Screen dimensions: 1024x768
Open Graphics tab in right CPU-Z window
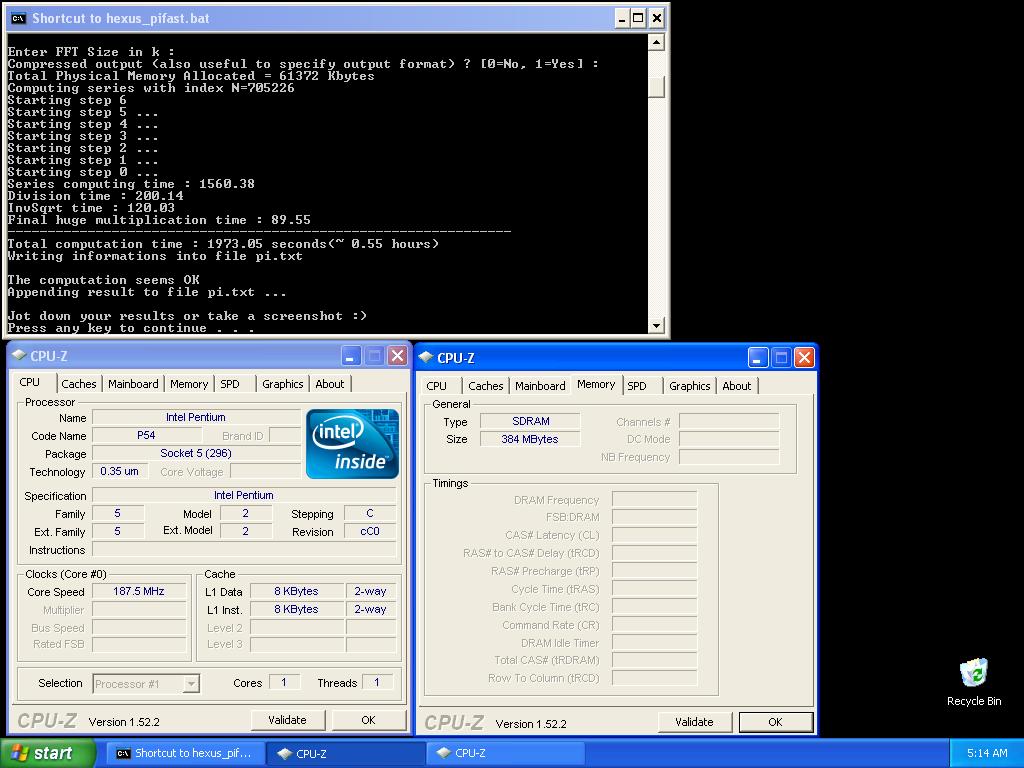pos(690,386)
